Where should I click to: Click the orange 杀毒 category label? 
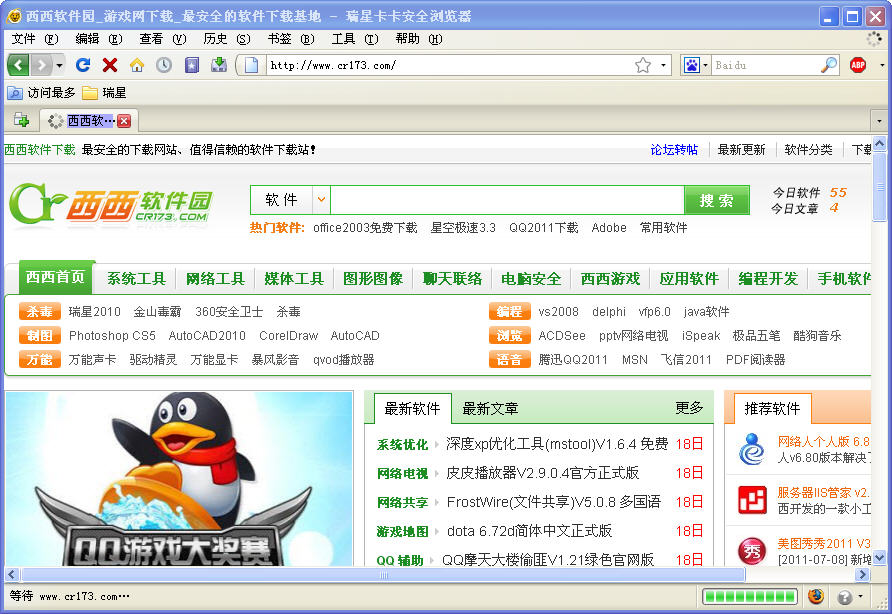point(40,311)
